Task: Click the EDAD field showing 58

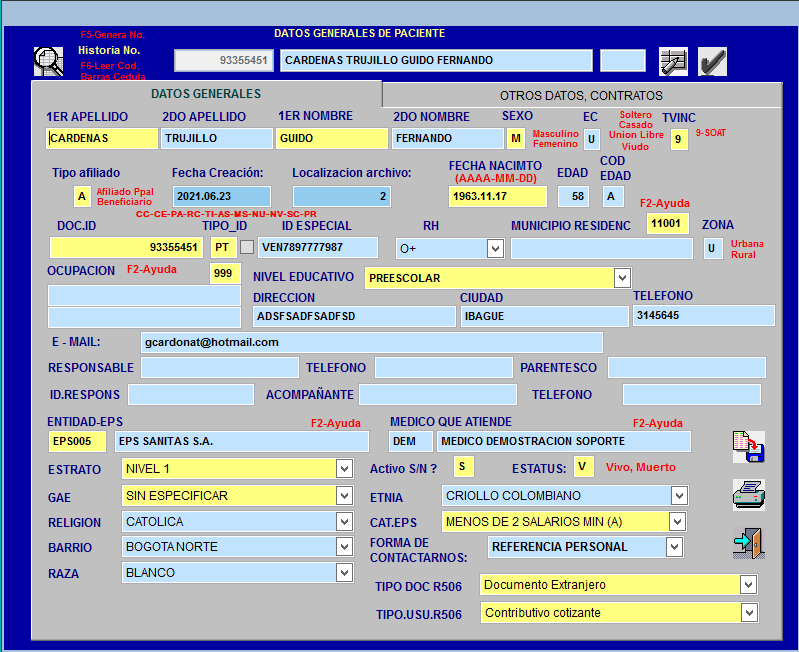Action: (x=573, y=196)
